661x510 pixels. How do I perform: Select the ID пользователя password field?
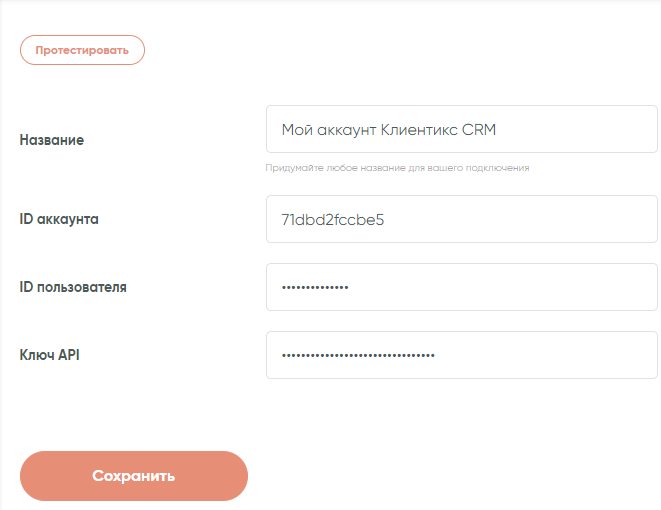point(460,287)
